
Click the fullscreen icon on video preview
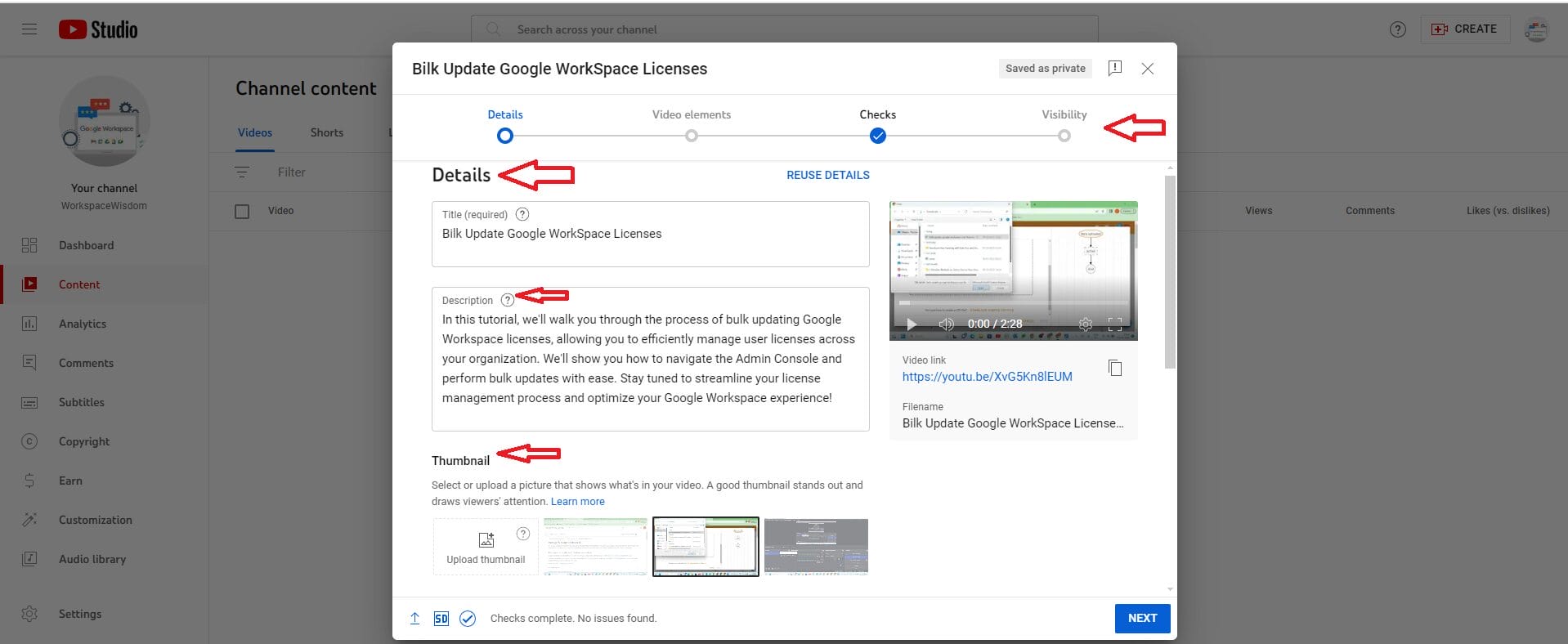coord(1114,324)
